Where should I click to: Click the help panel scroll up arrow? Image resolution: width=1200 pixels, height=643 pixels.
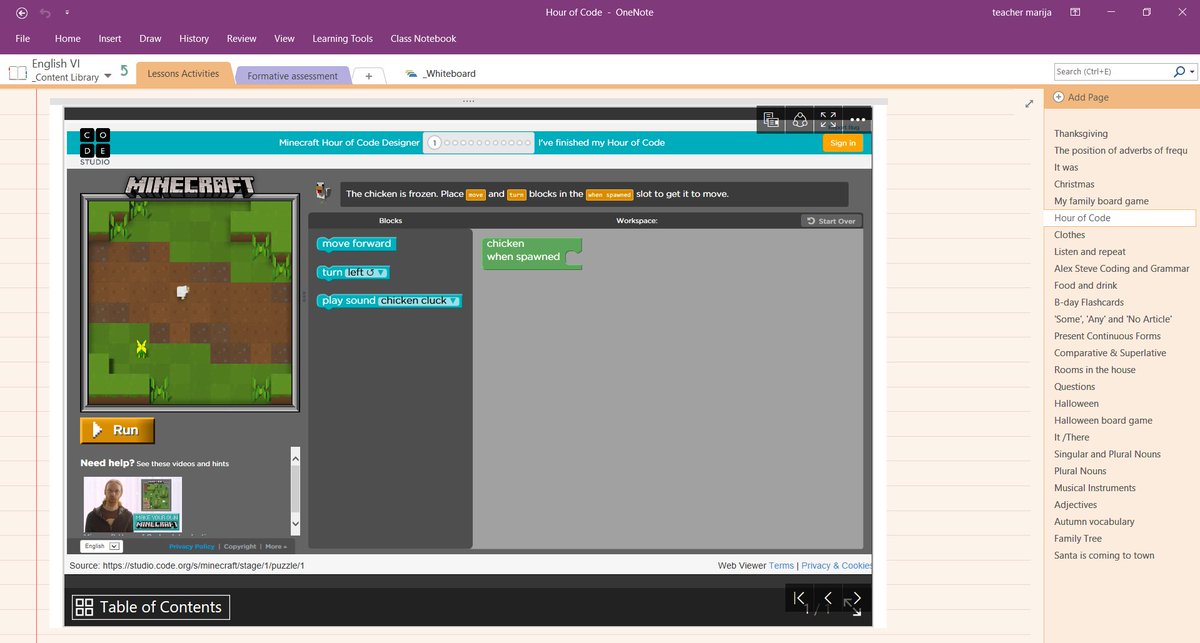point(295,457)
